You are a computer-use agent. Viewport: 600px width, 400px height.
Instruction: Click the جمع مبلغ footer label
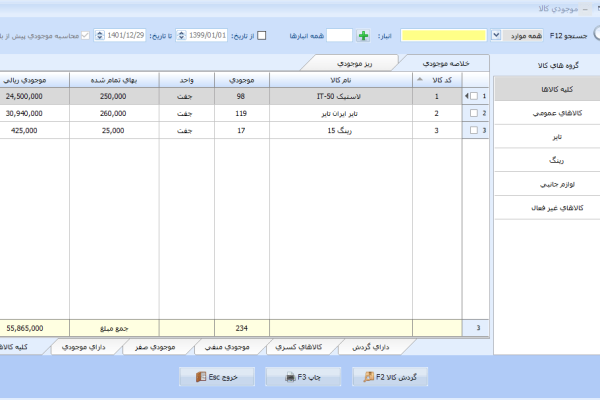pyautogui.click(x=114, y=328)
